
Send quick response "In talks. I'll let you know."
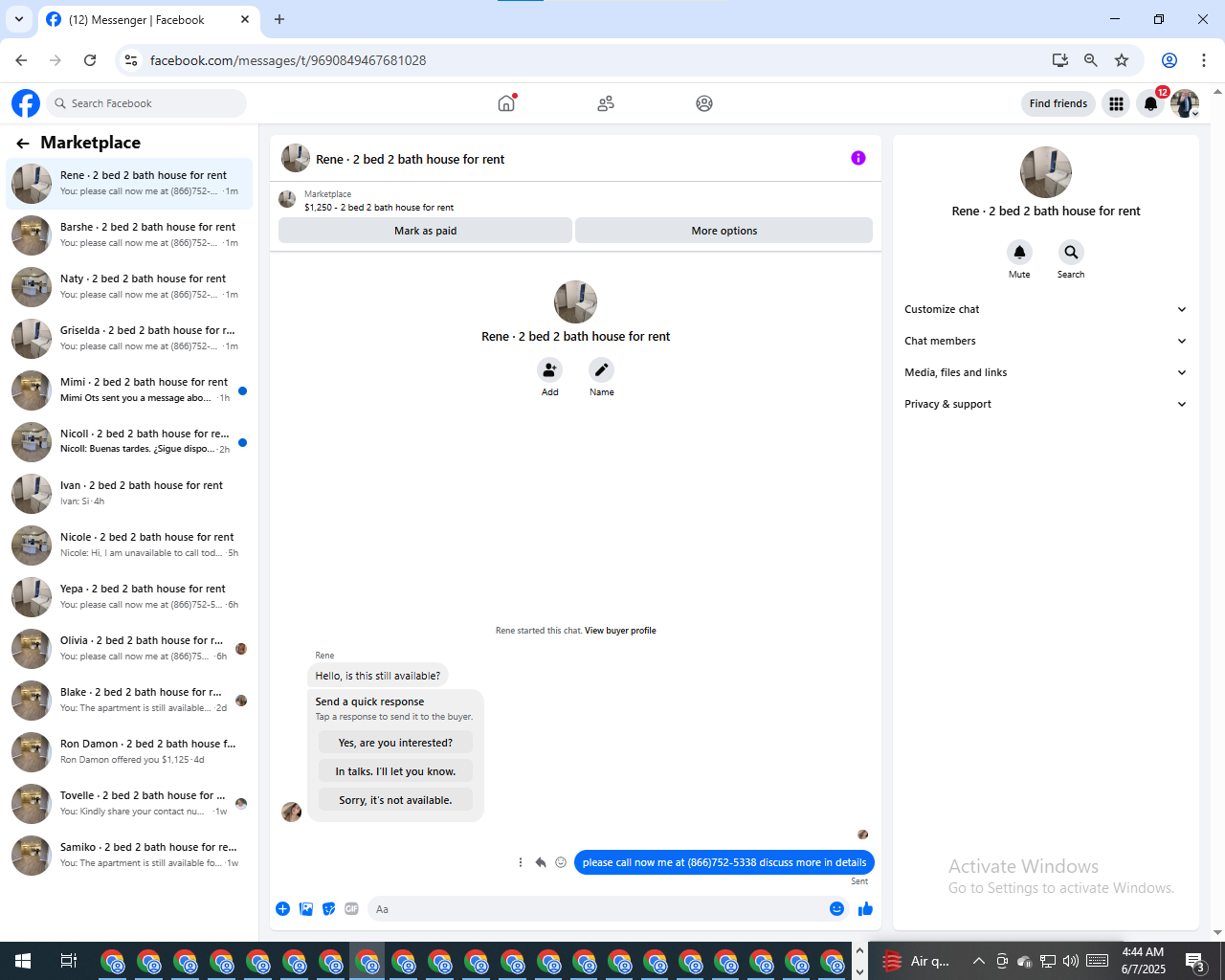pyautogui.click(x=395, y=771)
